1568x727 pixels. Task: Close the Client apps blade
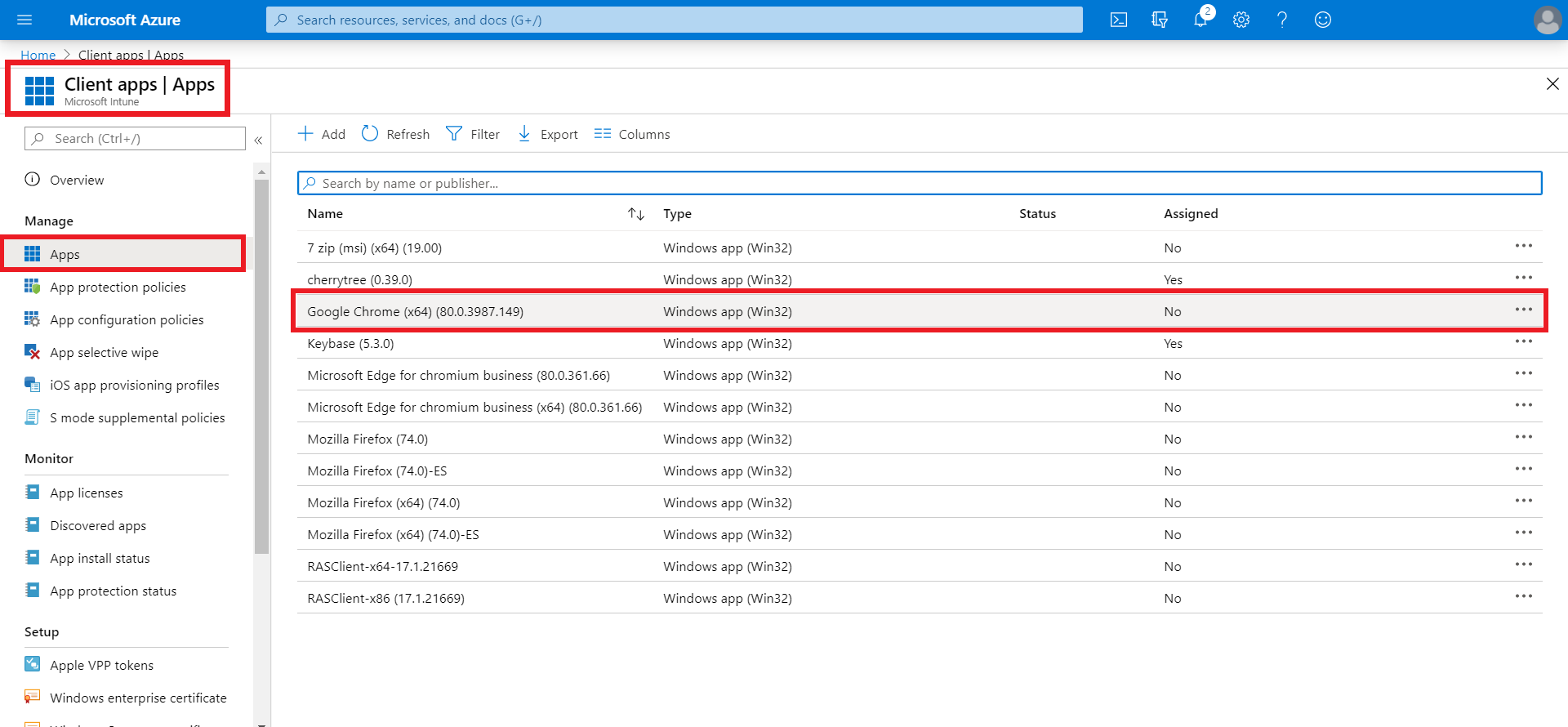click(1552, 84)
